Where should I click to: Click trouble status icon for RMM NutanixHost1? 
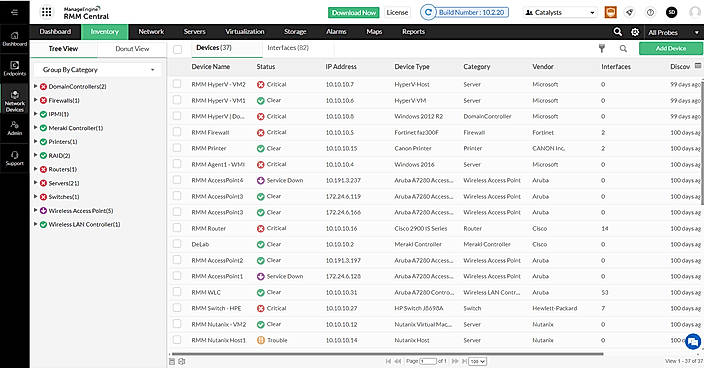260,340
